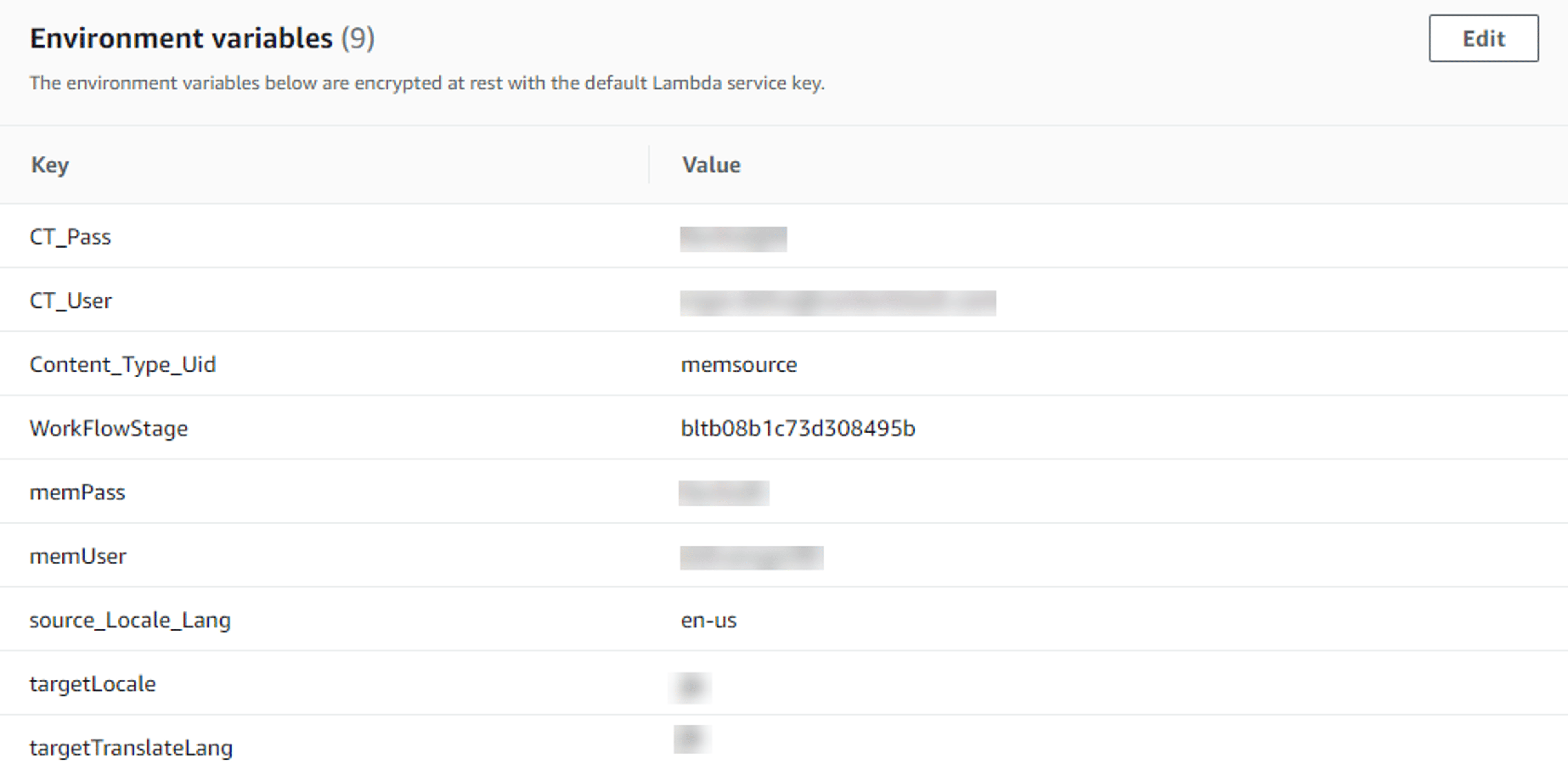The image size is (1568, 776).
Task: Click the memPass key
Action: pyautogui.click(x=77, y=493)
